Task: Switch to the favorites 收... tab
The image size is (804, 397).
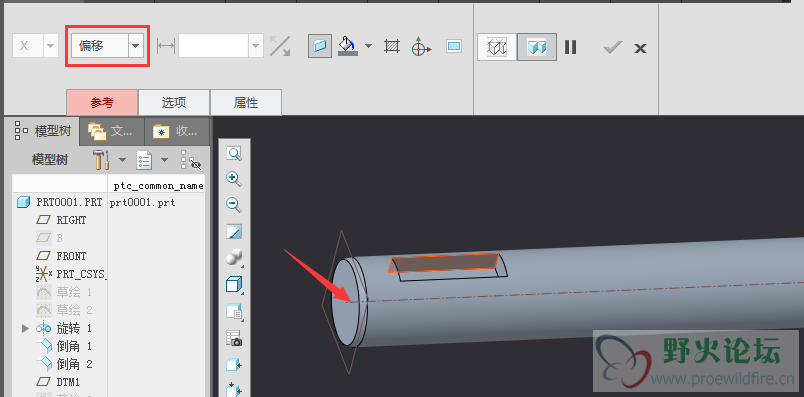Action: click(176, 131)
